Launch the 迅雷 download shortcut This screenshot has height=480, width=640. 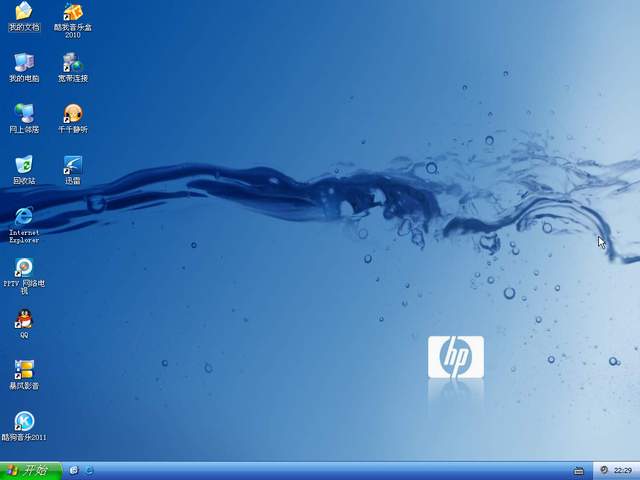pyautogui.click(x=73, y=165)
